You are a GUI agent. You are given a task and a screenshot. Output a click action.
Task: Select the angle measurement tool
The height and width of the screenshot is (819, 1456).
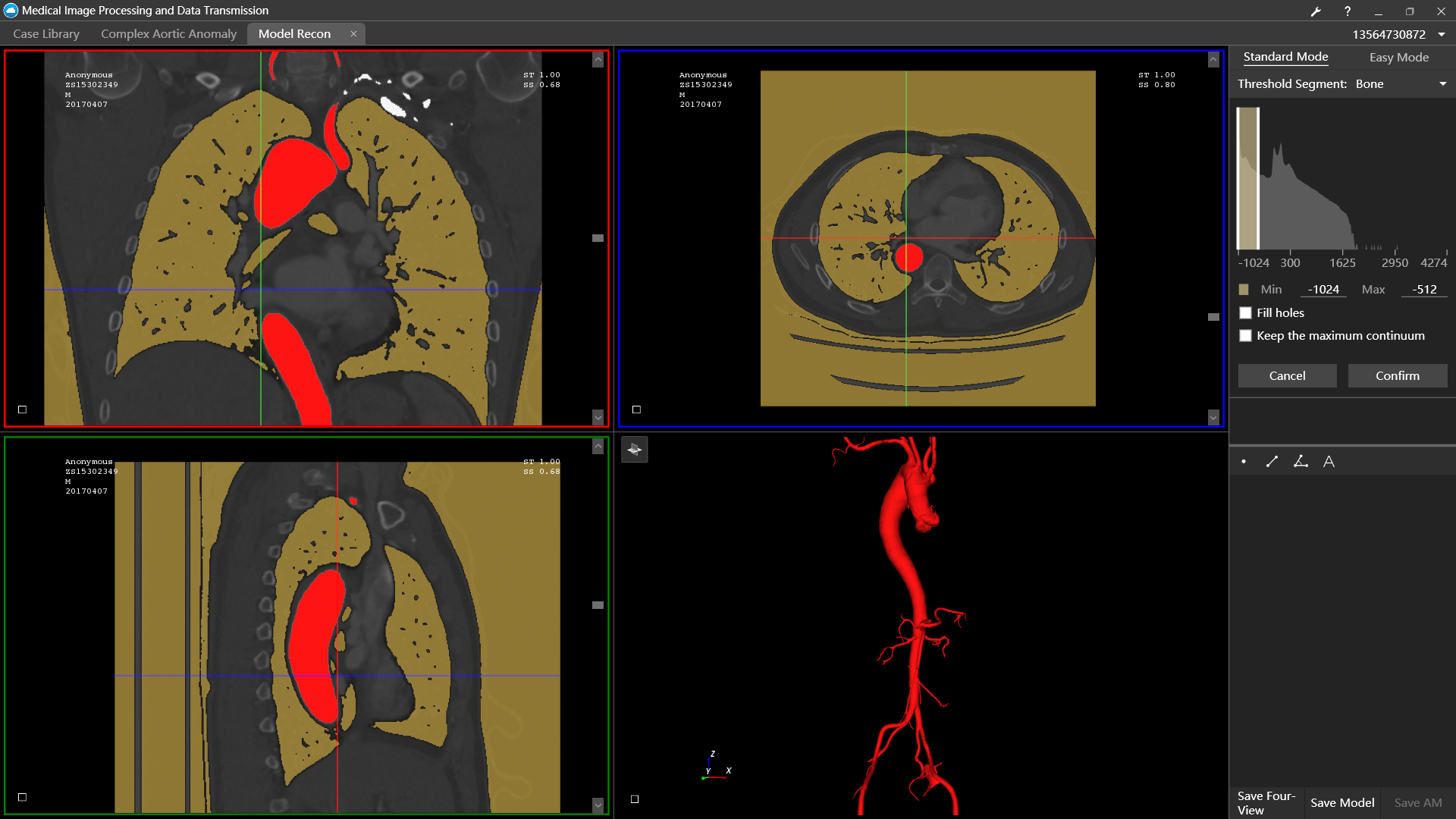pos(1301,462)
